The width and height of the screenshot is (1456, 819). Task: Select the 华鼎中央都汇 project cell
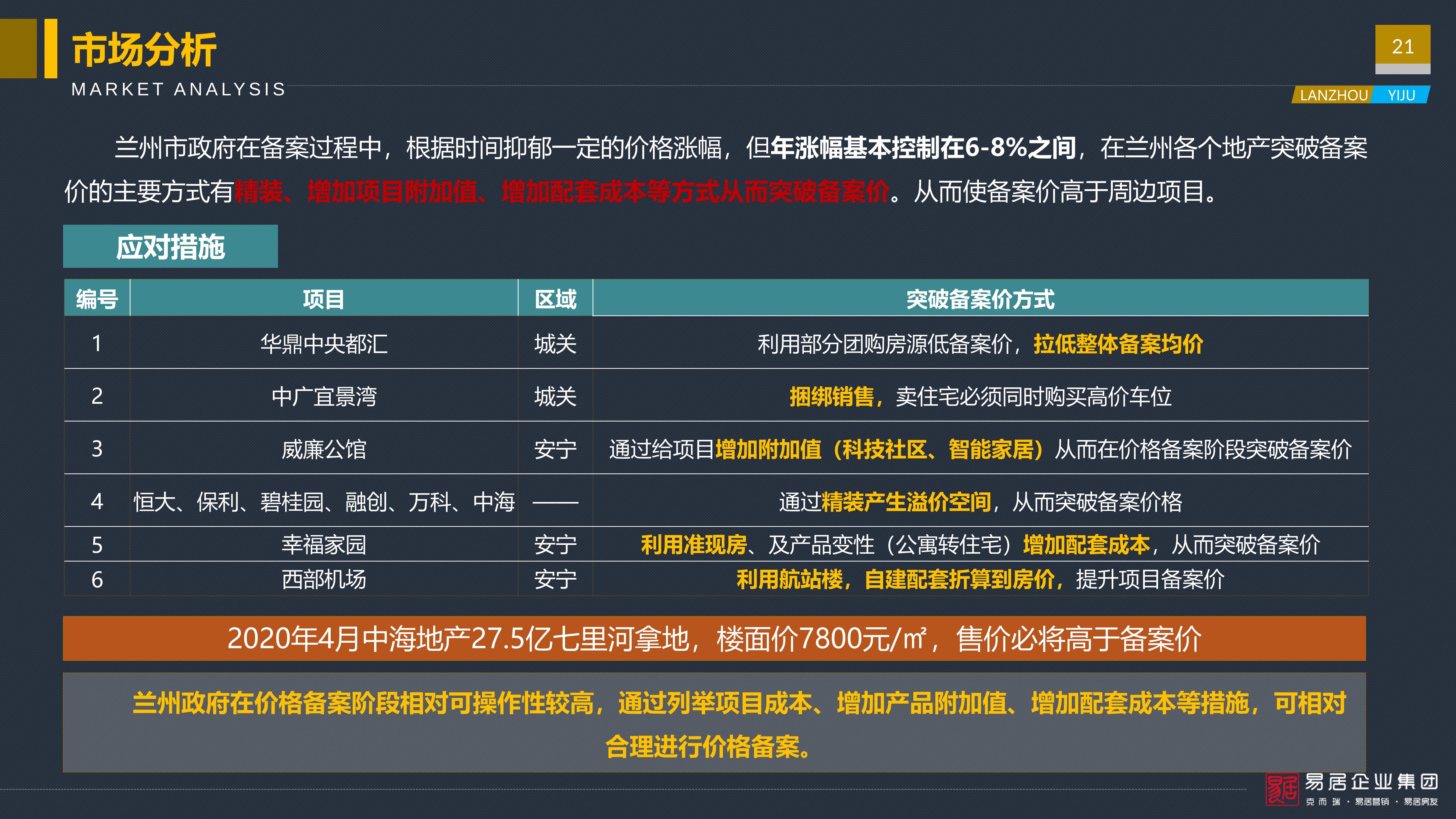324,343
